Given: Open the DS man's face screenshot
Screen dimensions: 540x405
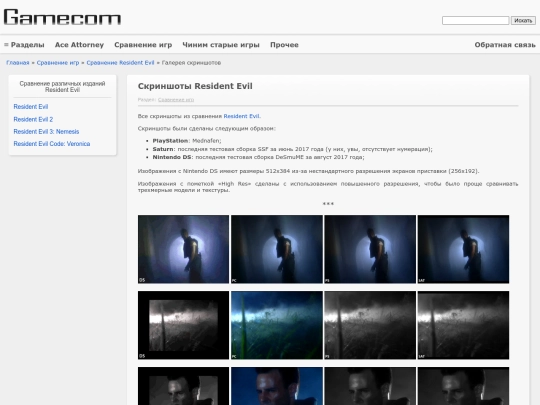Looking at the screenshot, I should [183, 386].
